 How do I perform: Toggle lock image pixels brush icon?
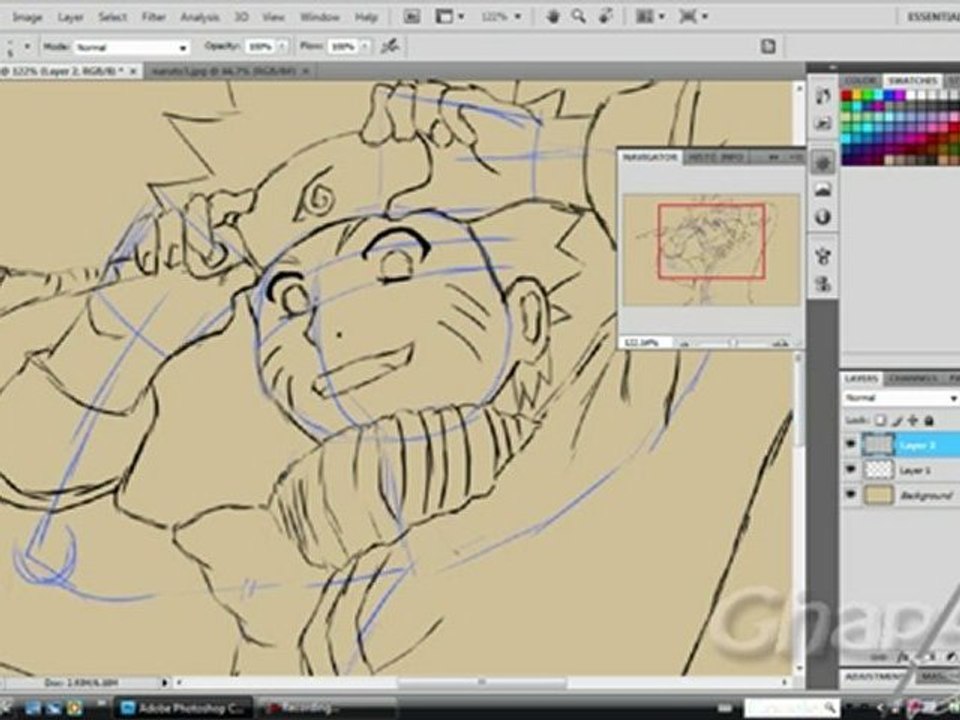point(897,421)
